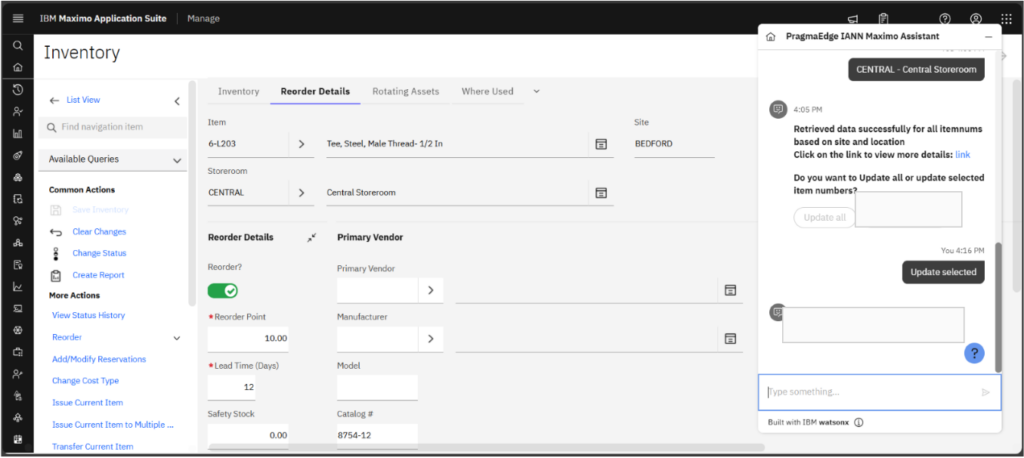Open item long description icon for Tee, Steel
This screenshot has height=458, width=1024.
601,144
